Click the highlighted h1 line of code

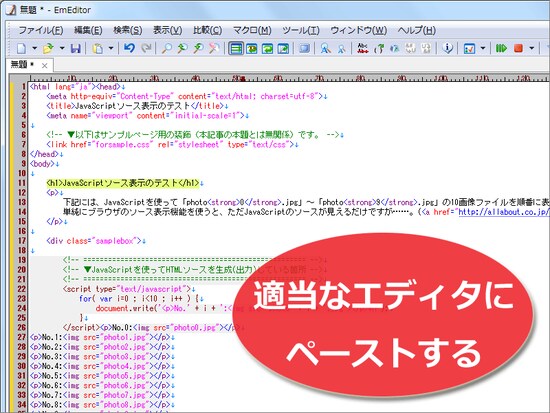coord(123,183)
